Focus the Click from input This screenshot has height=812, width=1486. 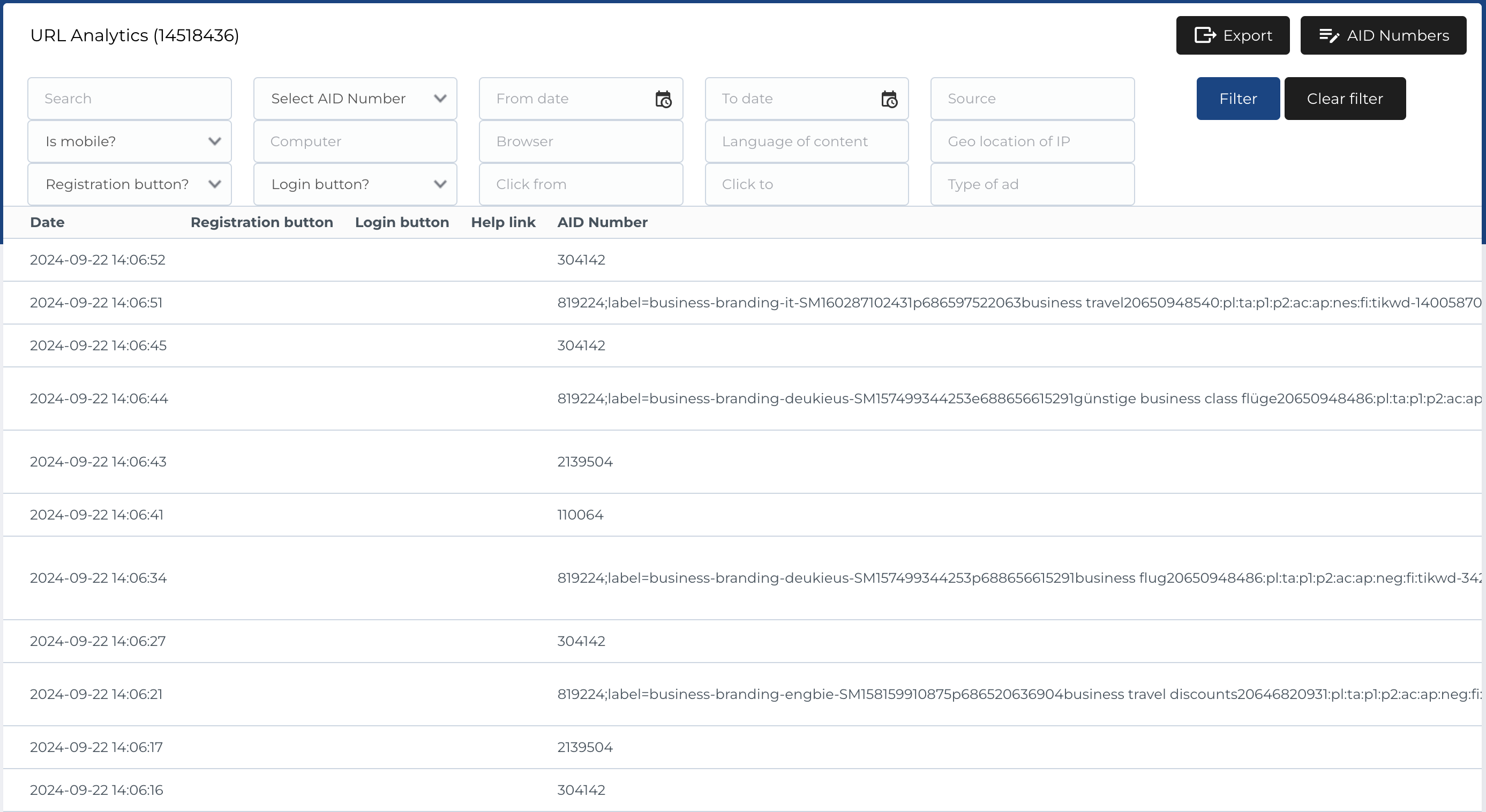[580, 184]
